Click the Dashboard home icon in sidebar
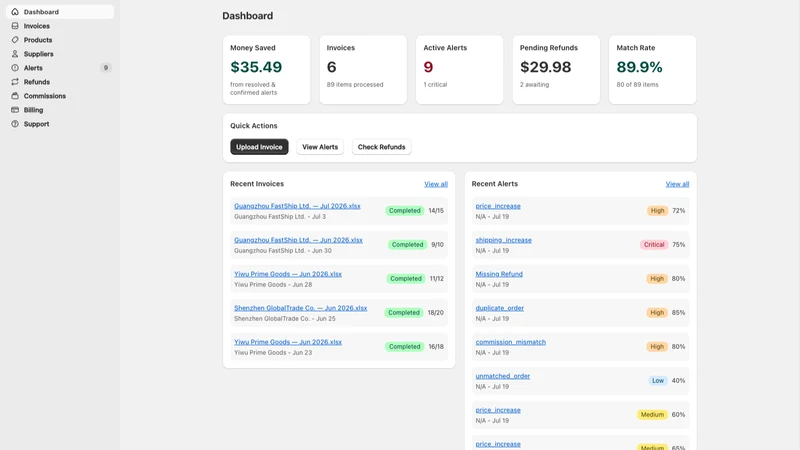Viewport: 800px width, 450px height. 15,12
